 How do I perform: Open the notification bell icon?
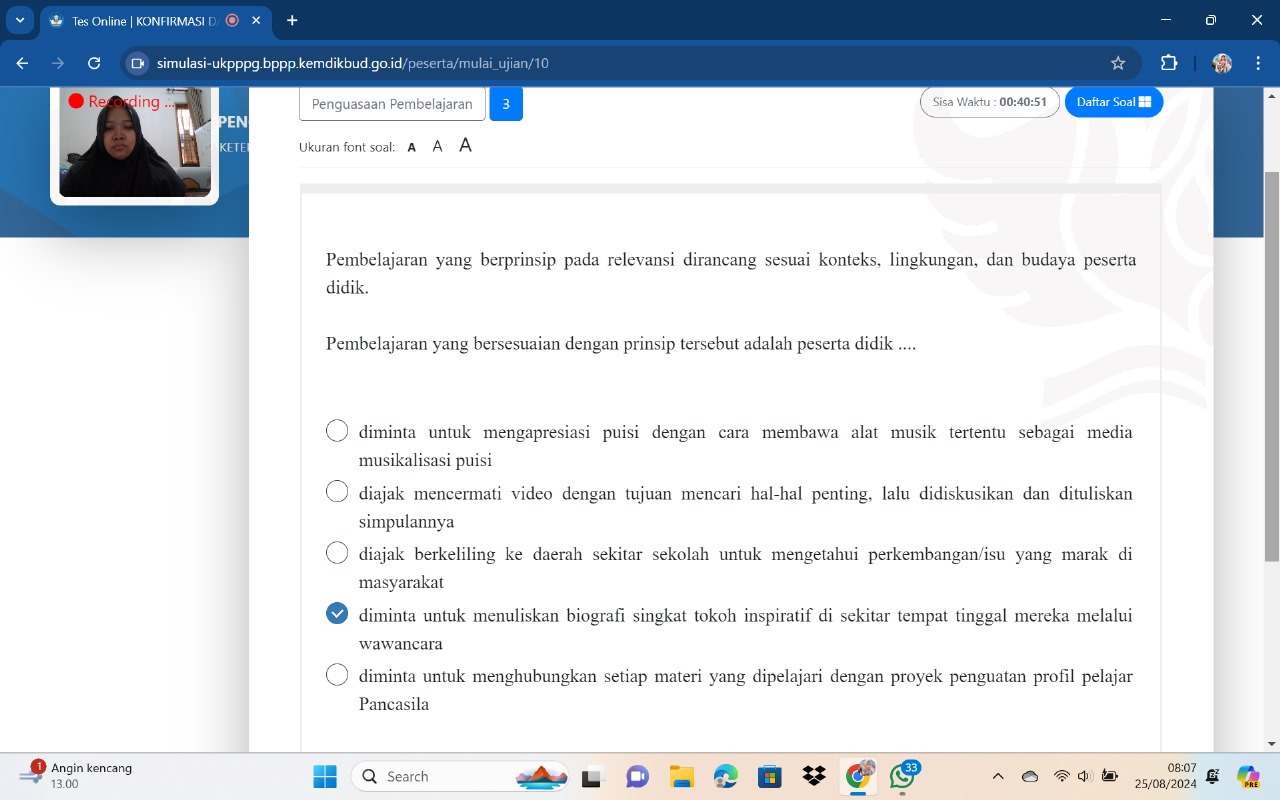[x=1213, y=776]
